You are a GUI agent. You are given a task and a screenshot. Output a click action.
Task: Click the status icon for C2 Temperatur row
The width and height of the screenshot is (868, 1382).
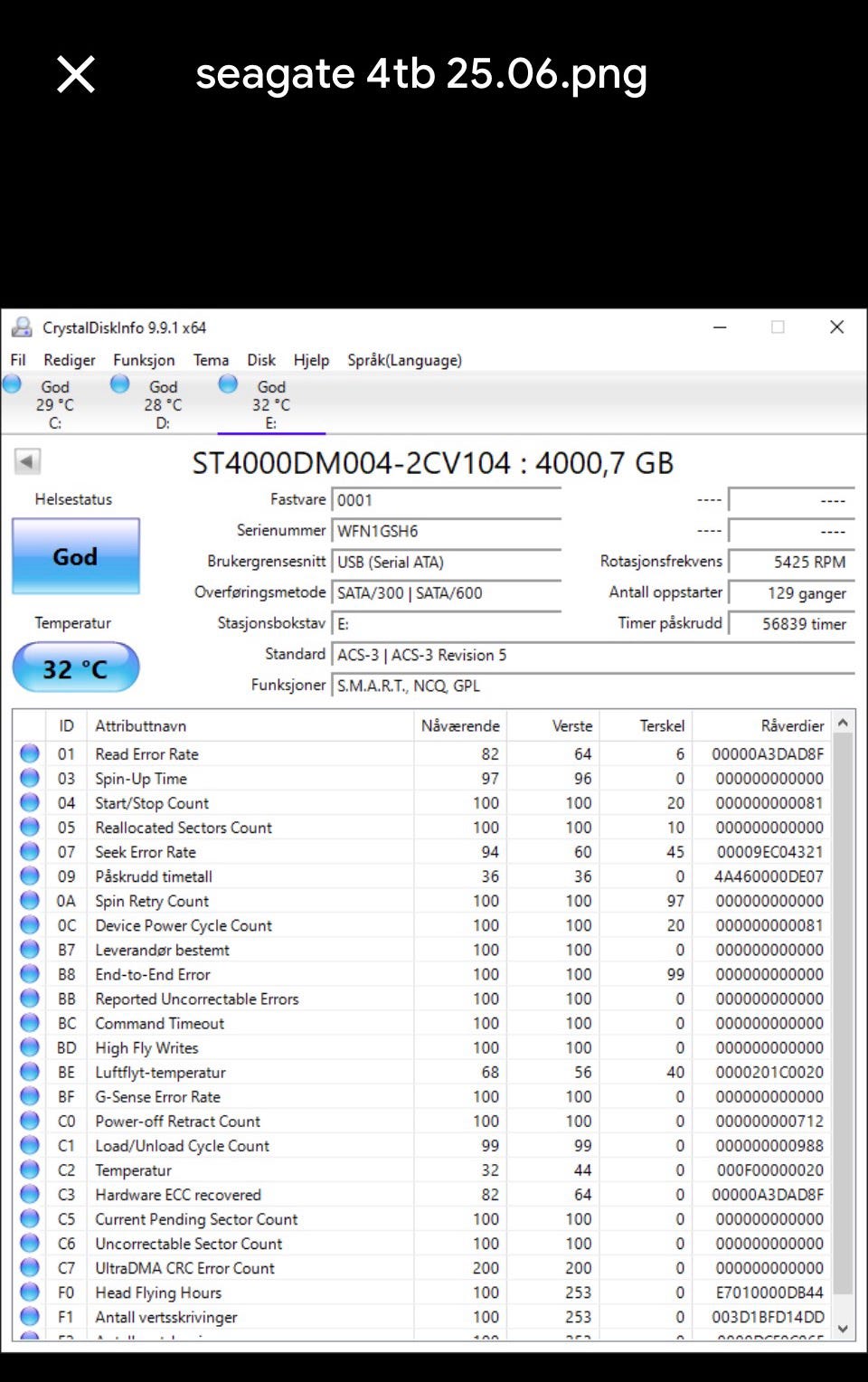(x=30, y=1169)
